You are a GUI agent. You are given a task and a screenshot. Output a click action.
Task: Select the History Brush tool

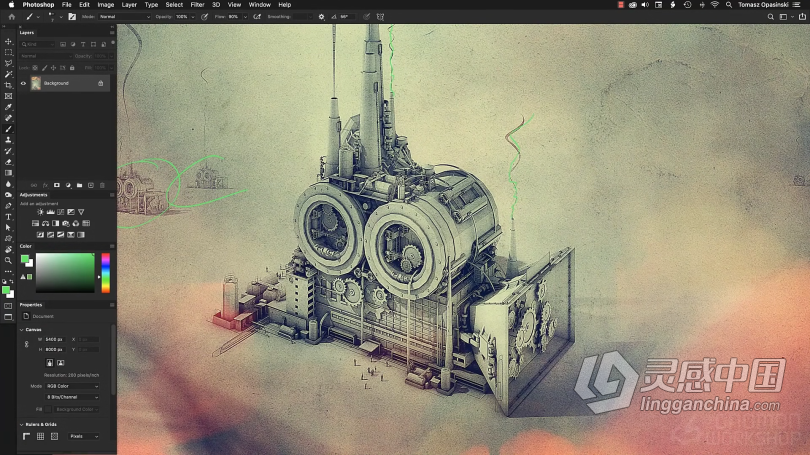click(8, 151)
